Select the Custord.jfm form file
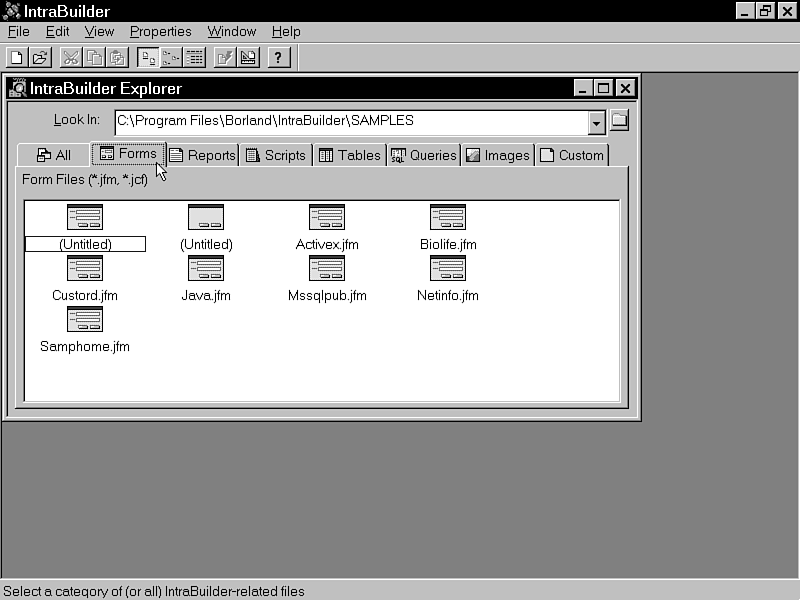The width and height of the screenshot is (800, 600). pyautogui.click(x=84, y=269)
